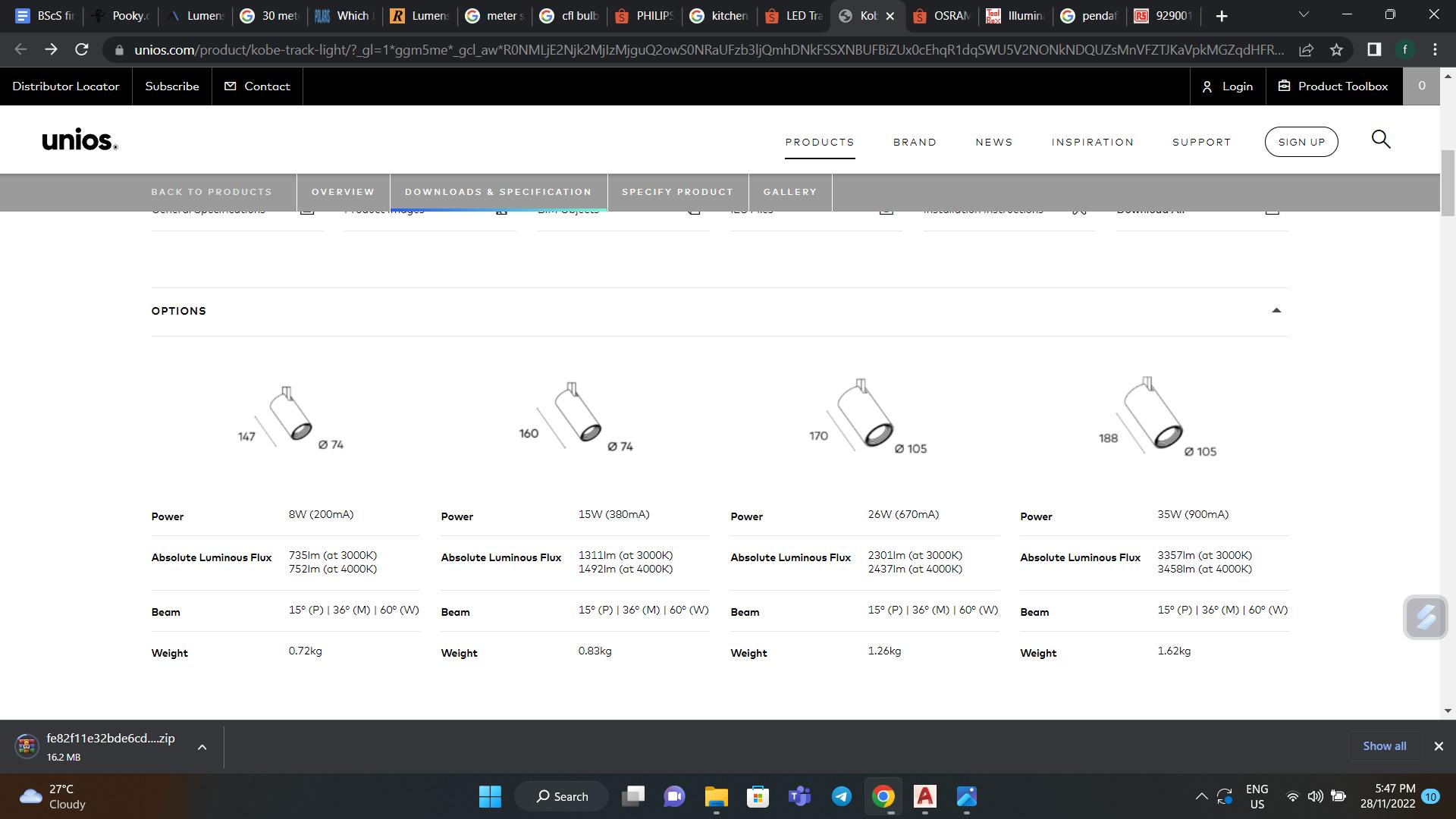Expand the downloaded zip file menu chevron
This screenshot has width=1456, height=819.
pyautogui.click(x=202, y=748)
